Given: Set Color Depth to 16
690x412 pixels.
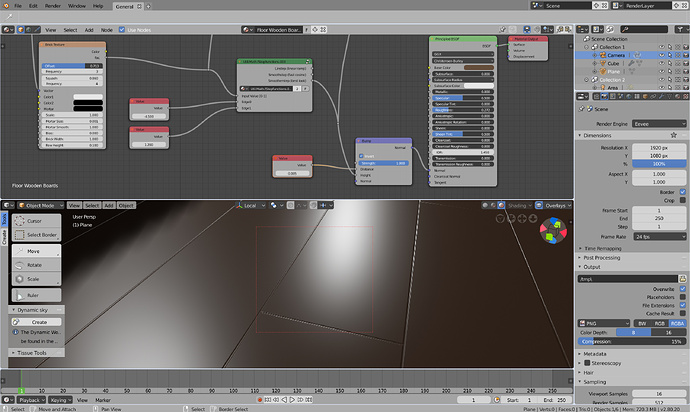Looking at the screenshot, I should pyautogui.click(x=668, y=332).
